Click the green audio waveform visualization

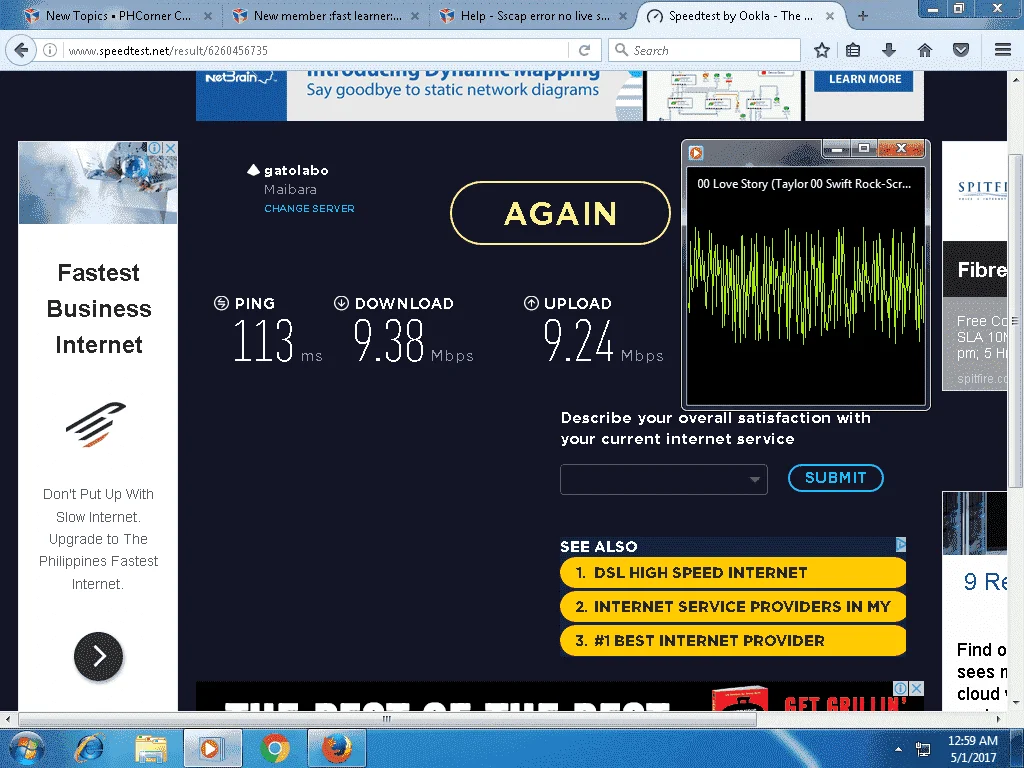(x=807, y=285)
